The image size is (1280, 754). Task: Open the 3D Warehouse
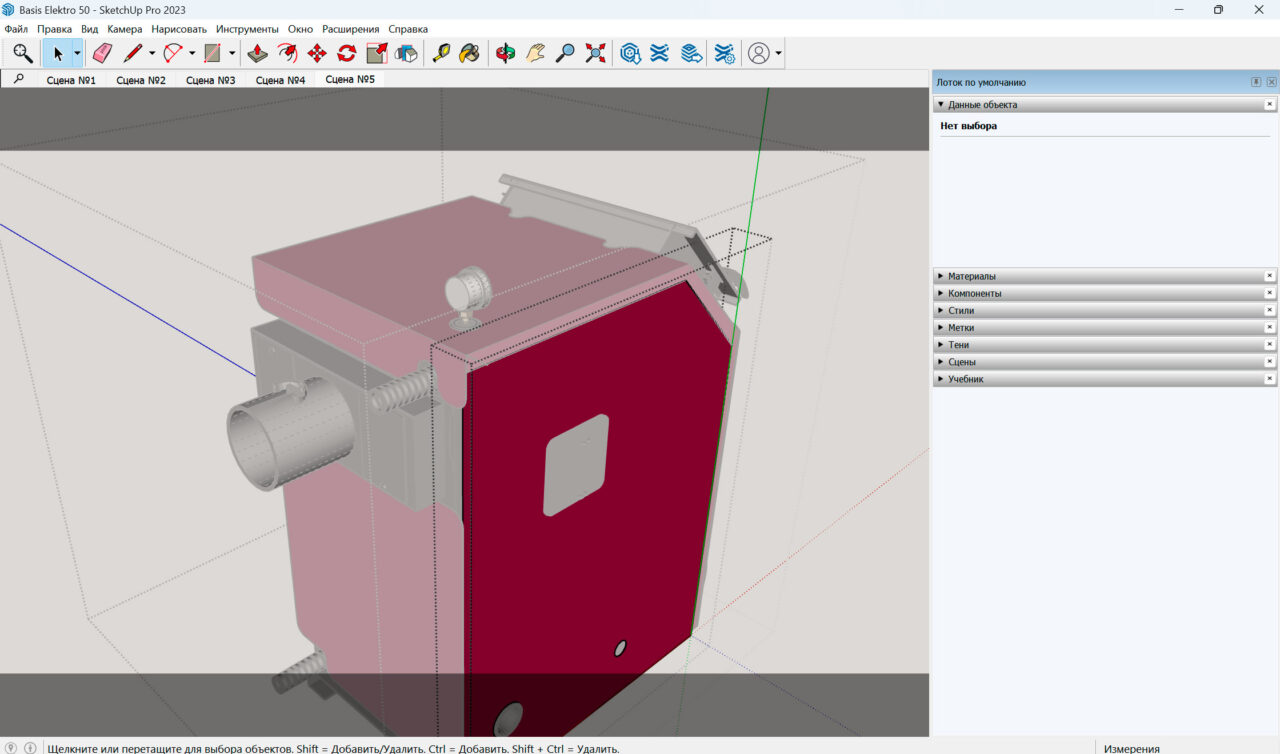[x=630, y=54]
